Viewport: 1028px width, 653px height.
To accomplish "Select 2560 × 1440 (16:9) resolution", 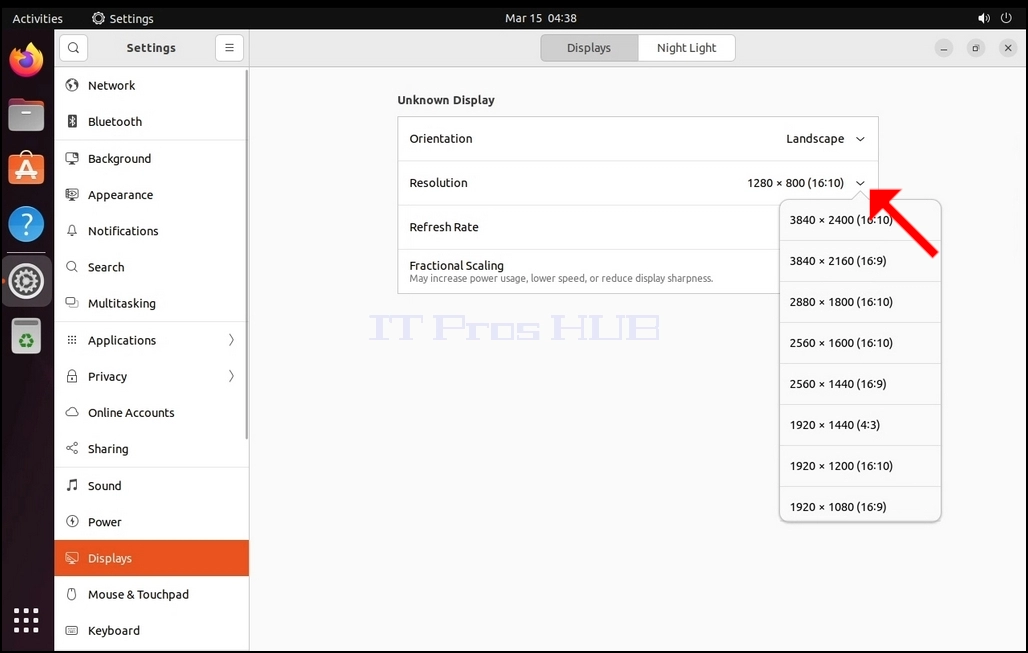I will pos(860,384).
